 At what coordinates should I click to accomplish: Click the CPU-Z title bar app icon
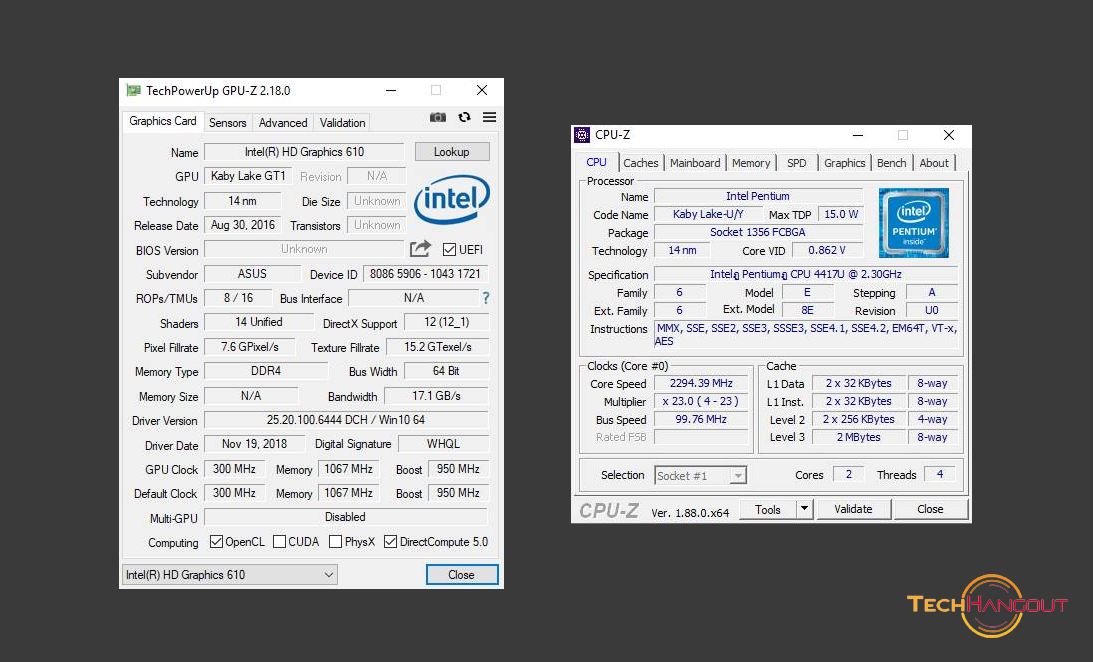[x=582, y=135]
